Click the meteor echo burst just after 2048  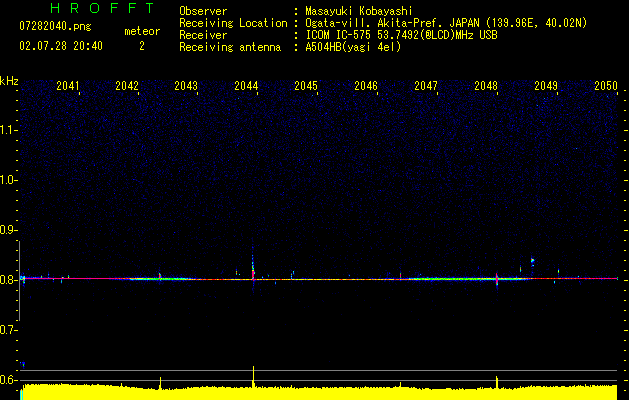pos(497,279)
